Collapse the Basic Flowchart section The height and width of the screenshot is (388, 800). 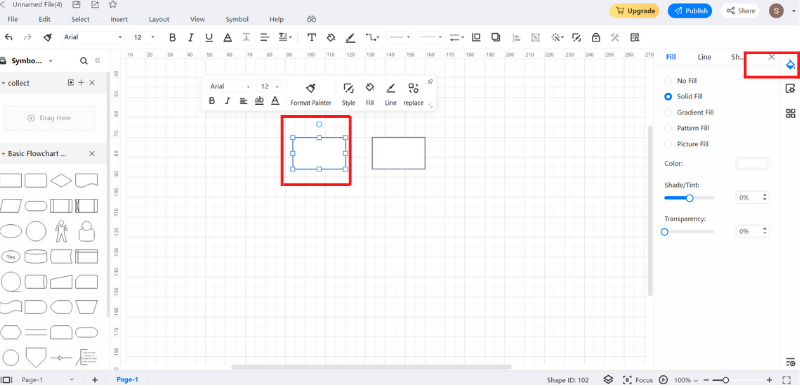click(x=4, y=154)
